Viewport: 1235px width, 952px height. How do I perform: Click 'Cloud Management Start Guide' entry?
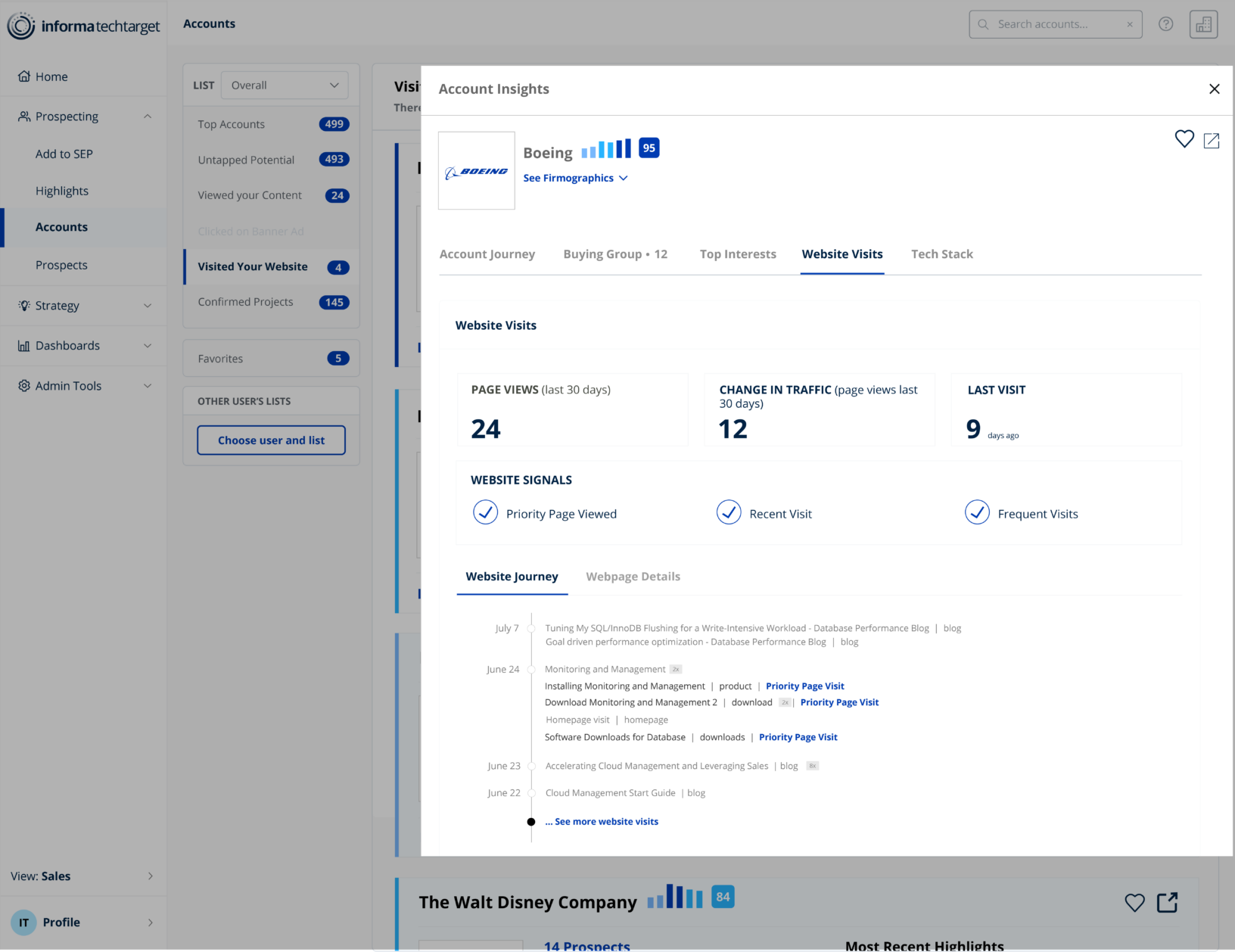[611, 794]
